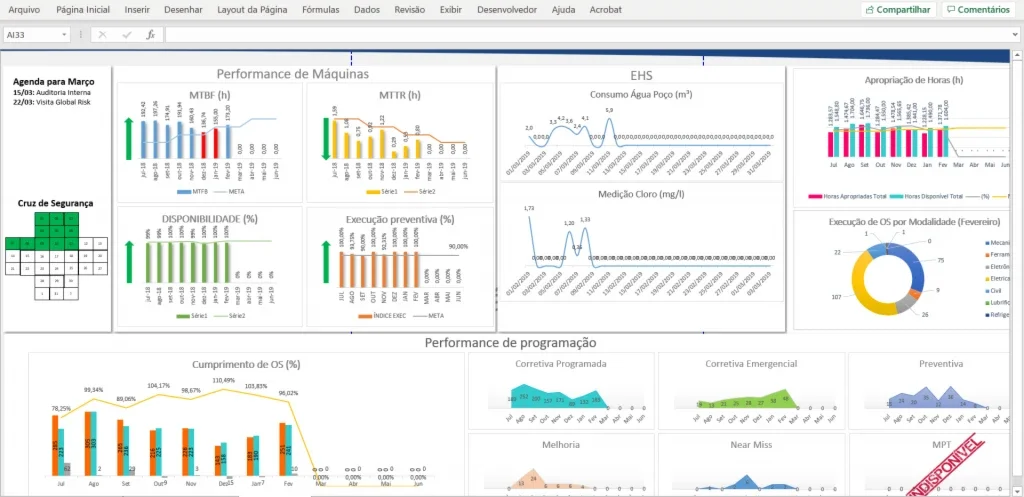Open the Dados ribbon tab

tap(366, 10)
